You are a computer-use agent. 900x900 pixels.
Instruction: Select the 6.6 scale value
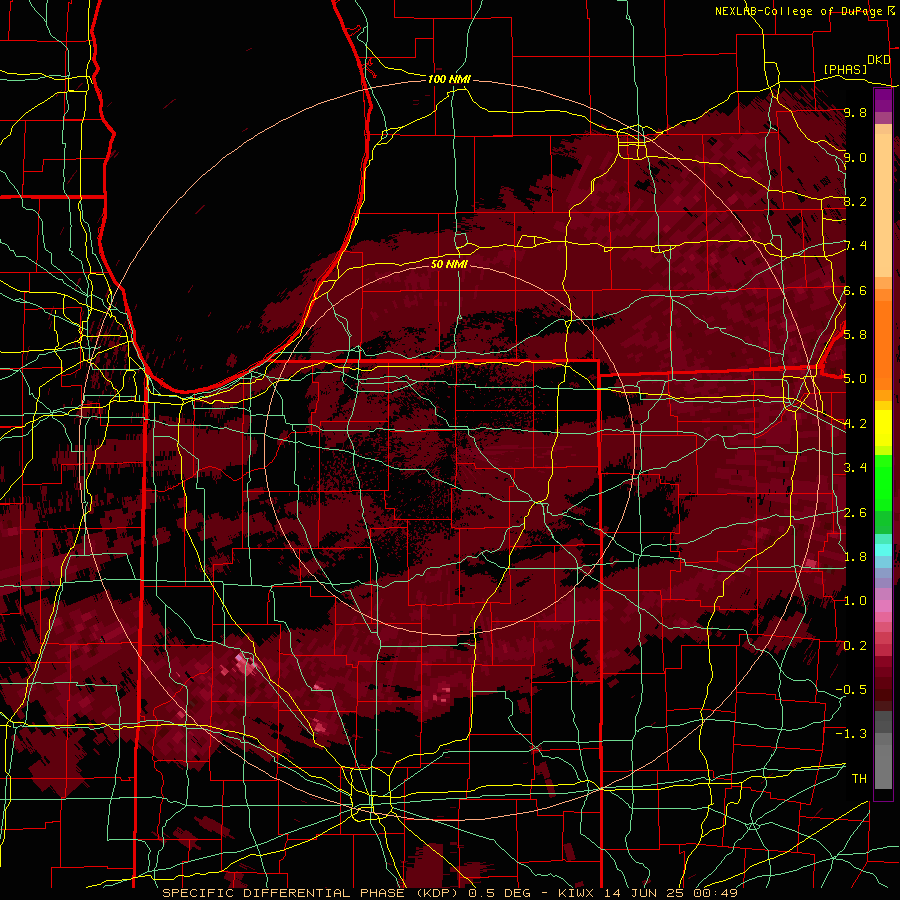tap(855, 290)
